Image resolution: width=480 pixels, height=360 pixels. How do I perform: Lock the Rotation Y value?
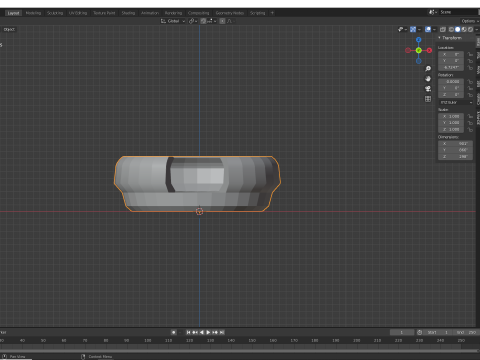[x=470, y=88]
